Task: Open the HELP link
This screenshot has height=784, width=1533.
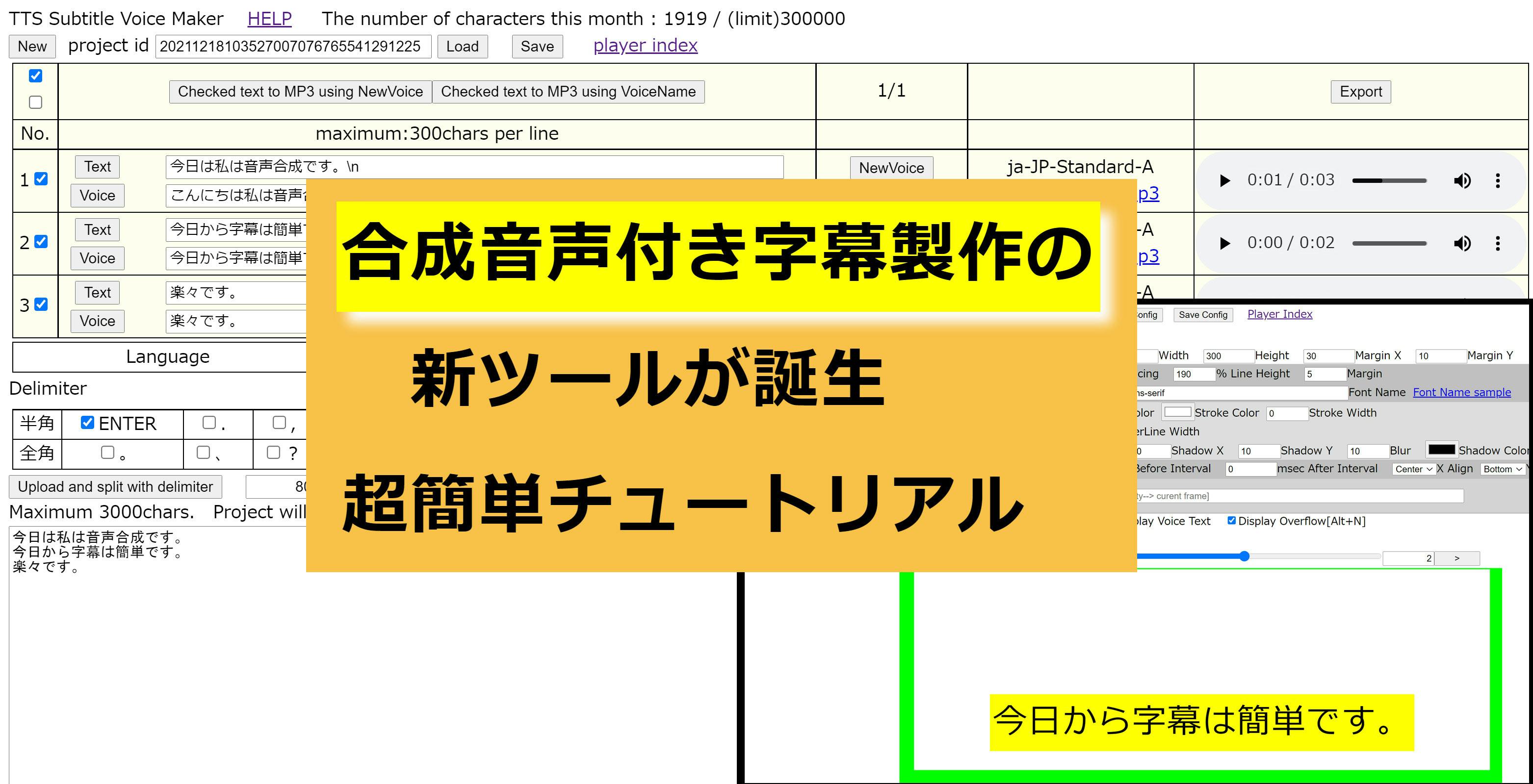Action: point(270,19)
